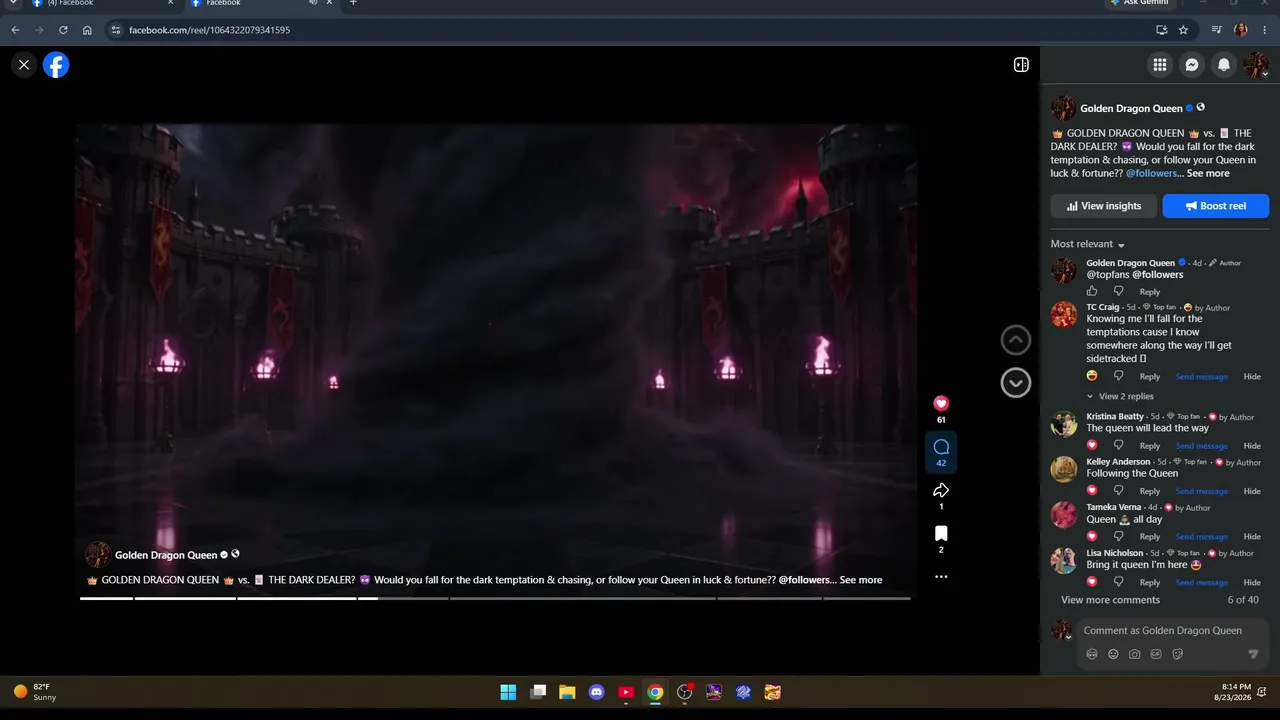Toggle love reaction on Tameka Verna's comment

tap(1092, 536)
